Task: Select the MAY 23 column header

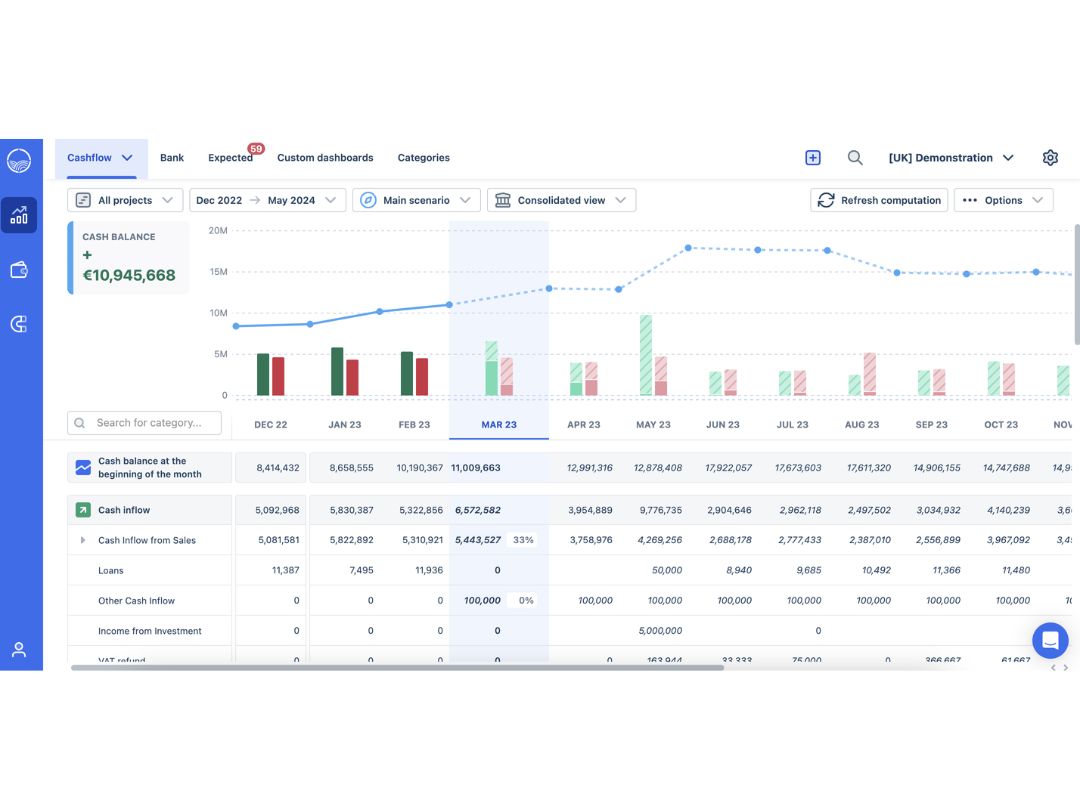Action: (x=653, y=425)
